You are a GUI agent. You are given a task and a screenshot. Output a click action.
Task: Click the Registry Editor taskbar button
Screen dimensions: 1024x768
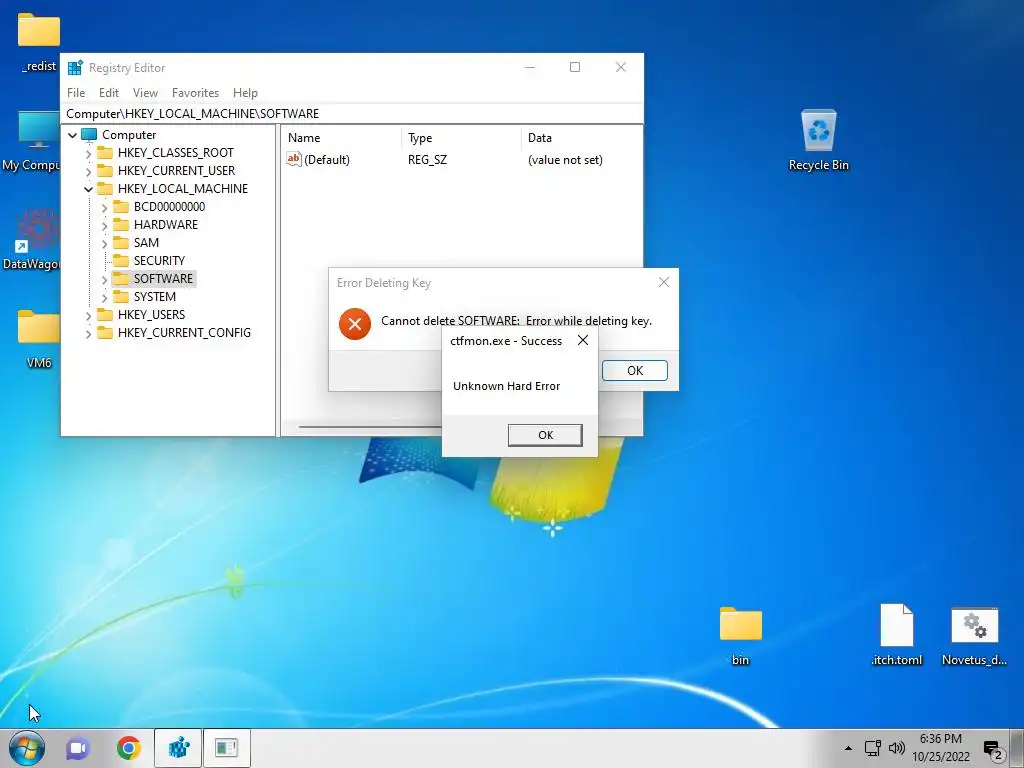(x=178, y=748)
